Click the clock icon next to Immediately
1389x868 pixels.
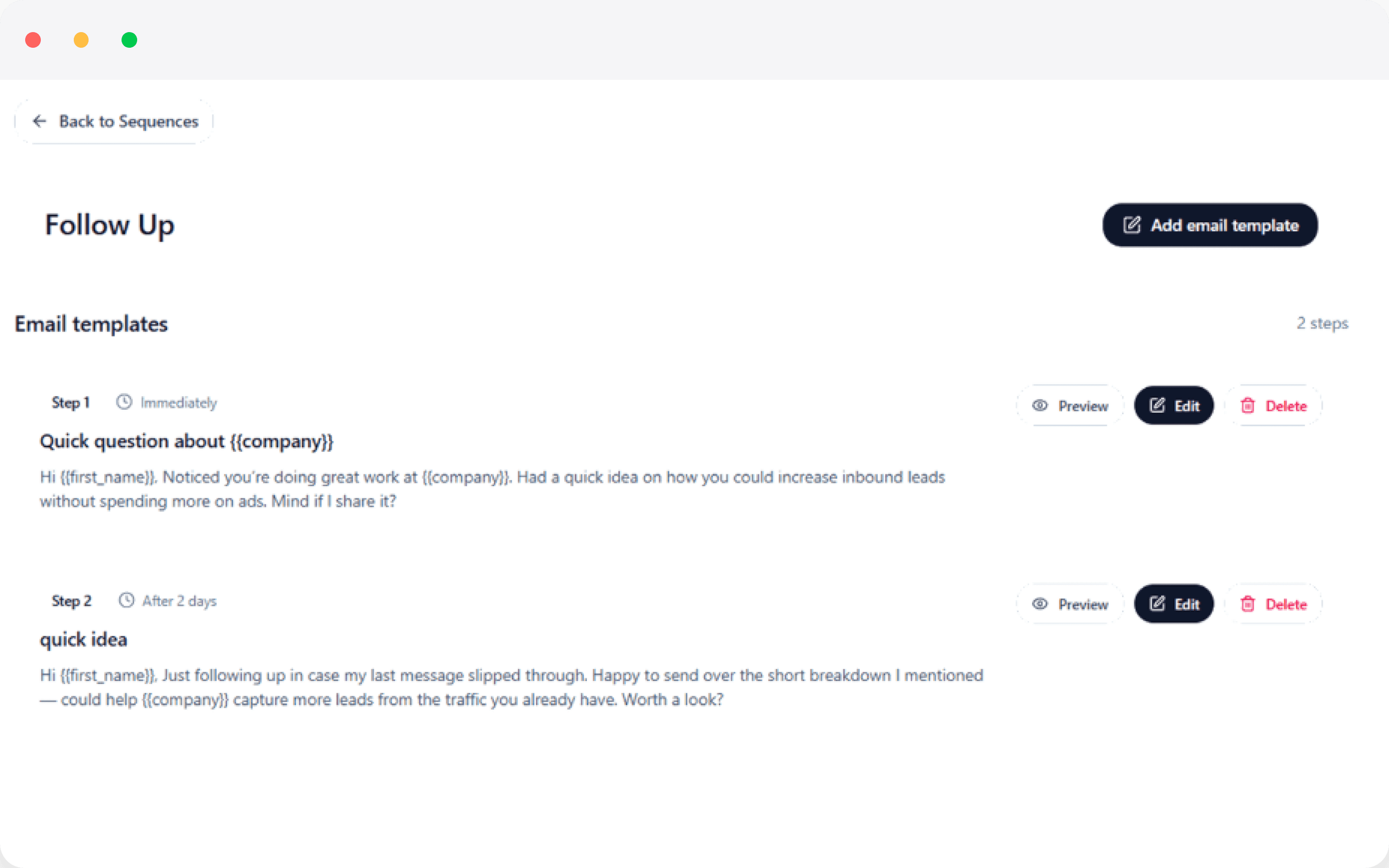124,402
